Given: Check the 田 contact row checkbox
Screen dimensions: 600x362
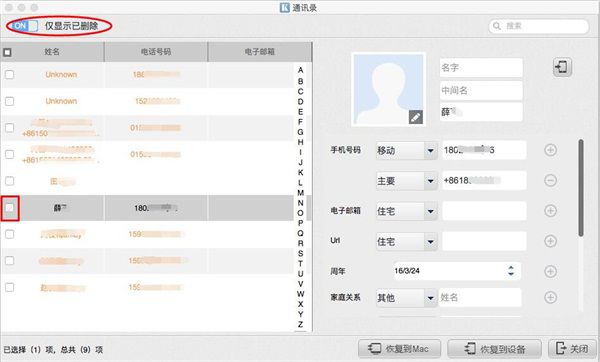Looking at the screenshot, I should click(x=10, y=181).
